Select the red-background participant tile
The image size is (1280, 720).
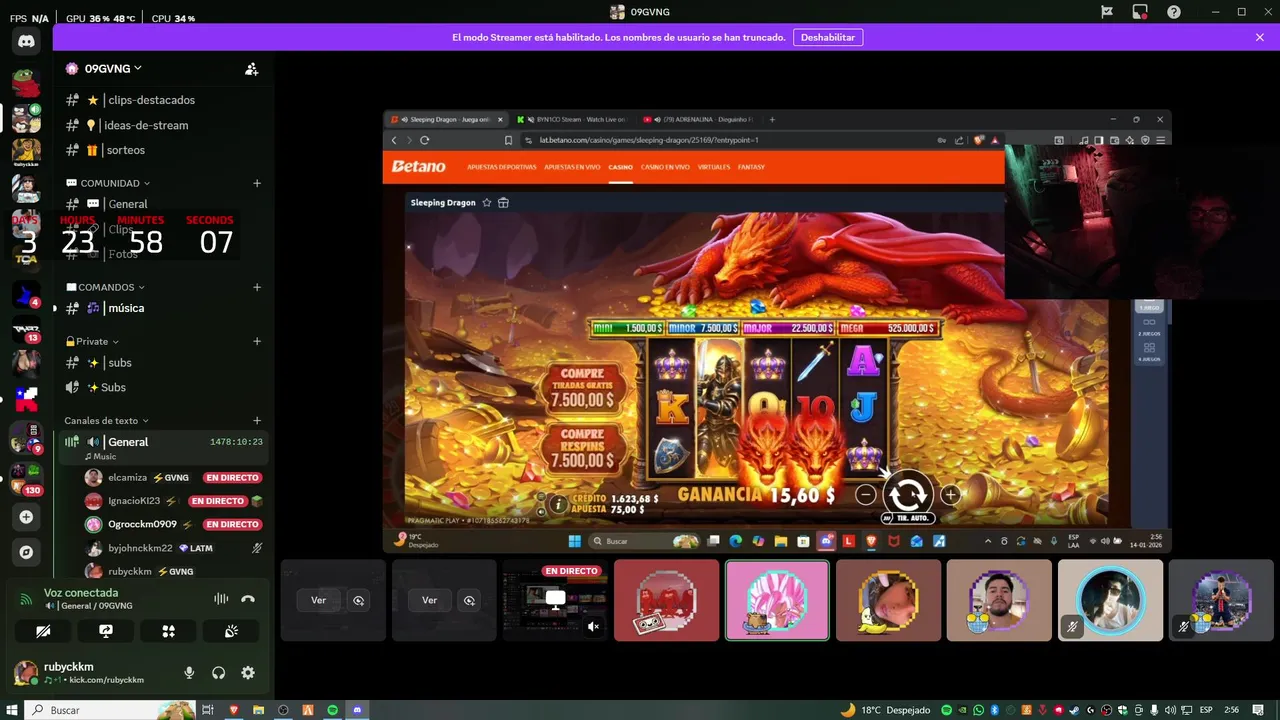point(666,600)
